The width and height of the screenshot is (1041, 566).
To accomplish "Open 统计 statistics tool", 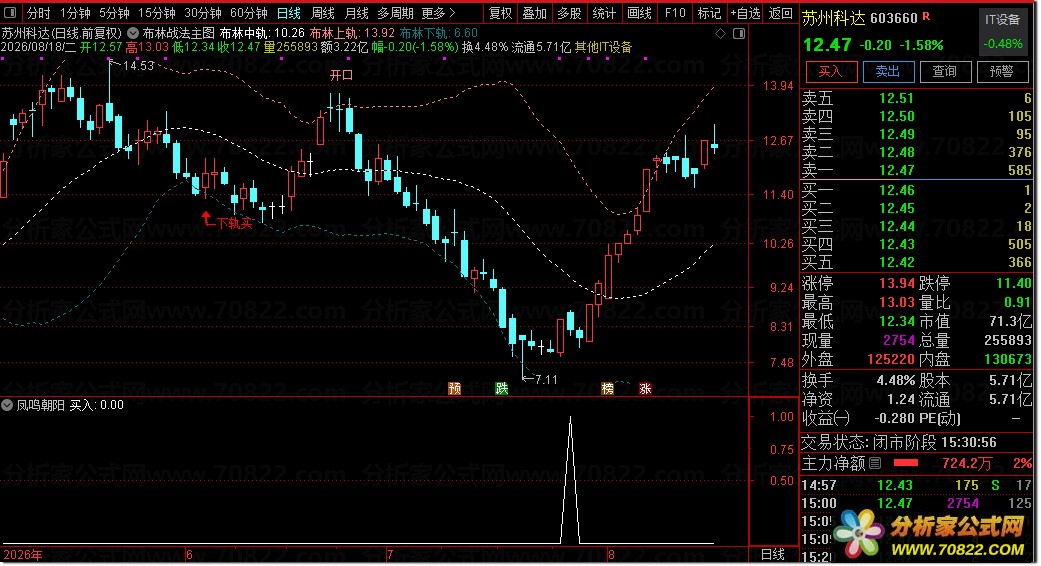I will (603, 13).
